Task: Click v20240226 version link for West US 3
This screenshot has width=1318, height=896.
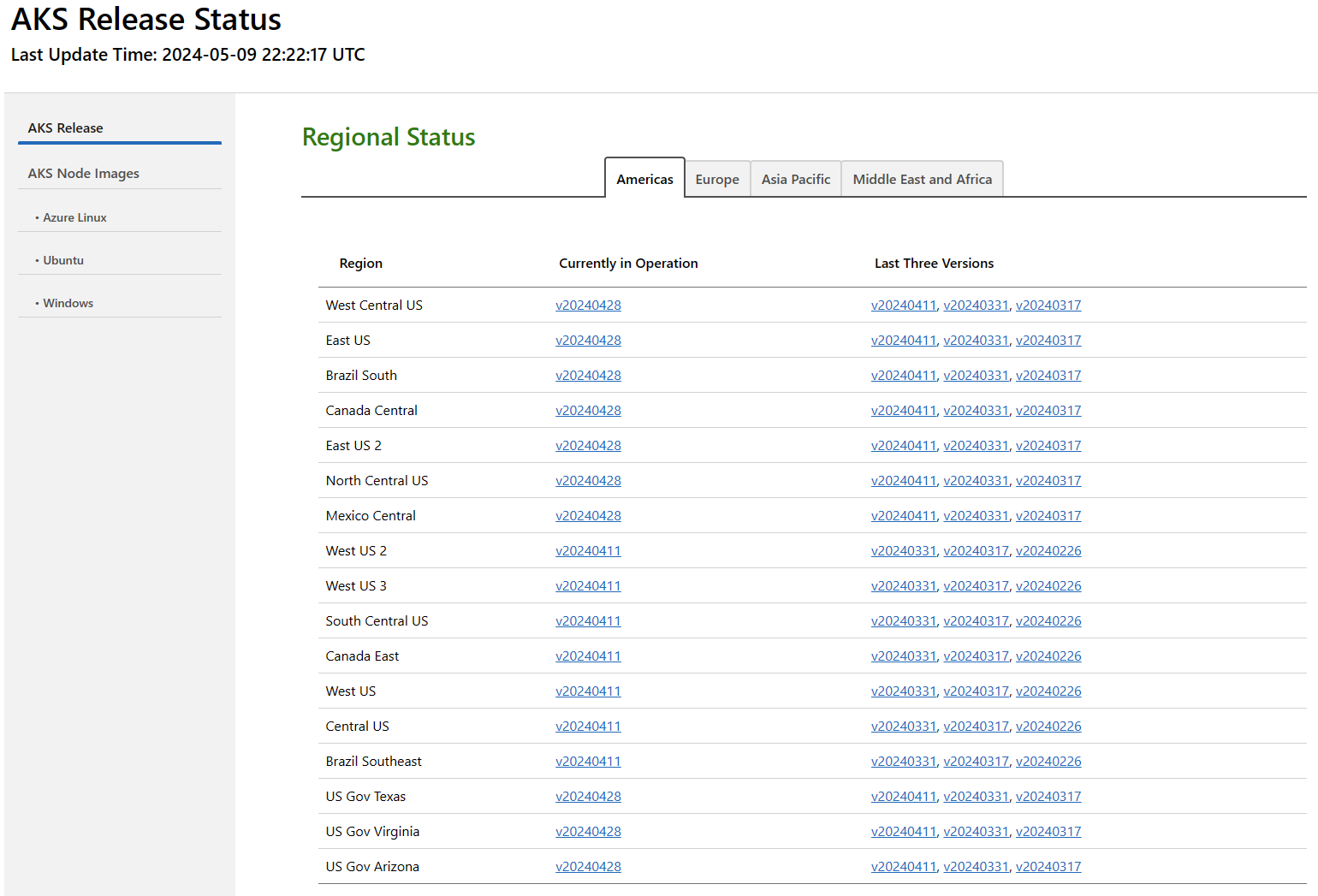Action: point(1048,585)
